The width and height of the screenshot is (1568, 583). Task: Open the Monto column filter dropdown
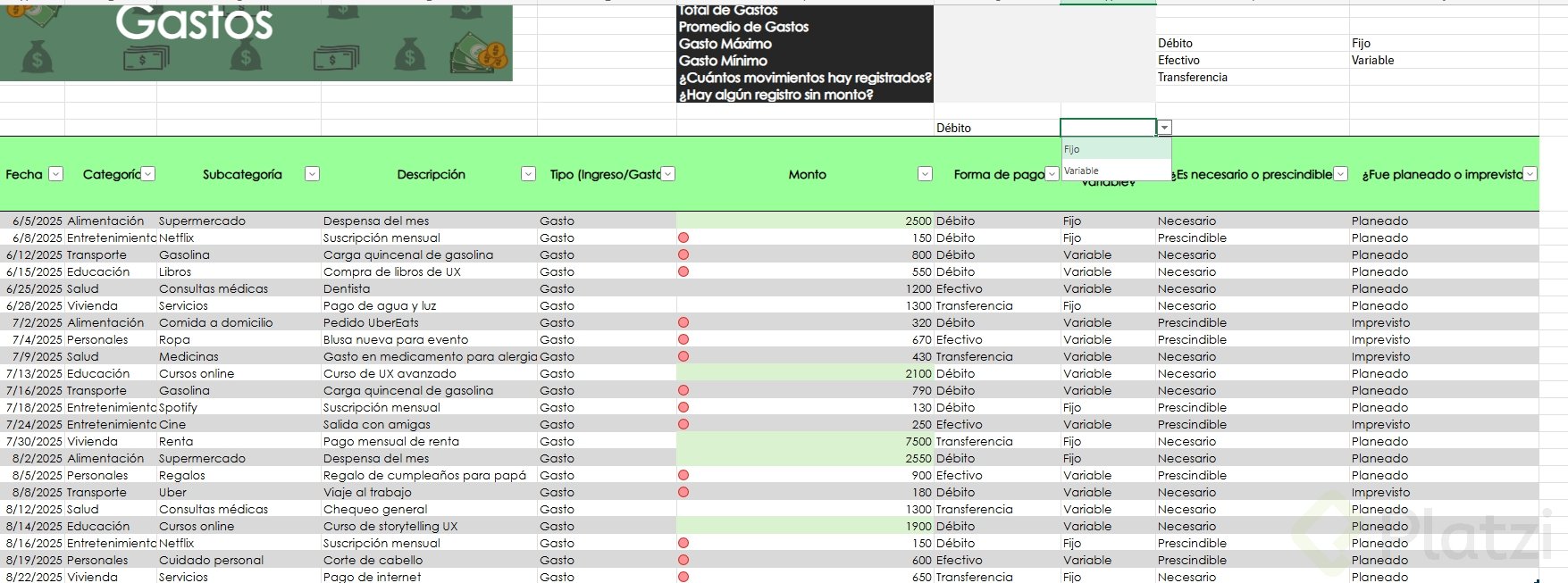click(925, 174)
